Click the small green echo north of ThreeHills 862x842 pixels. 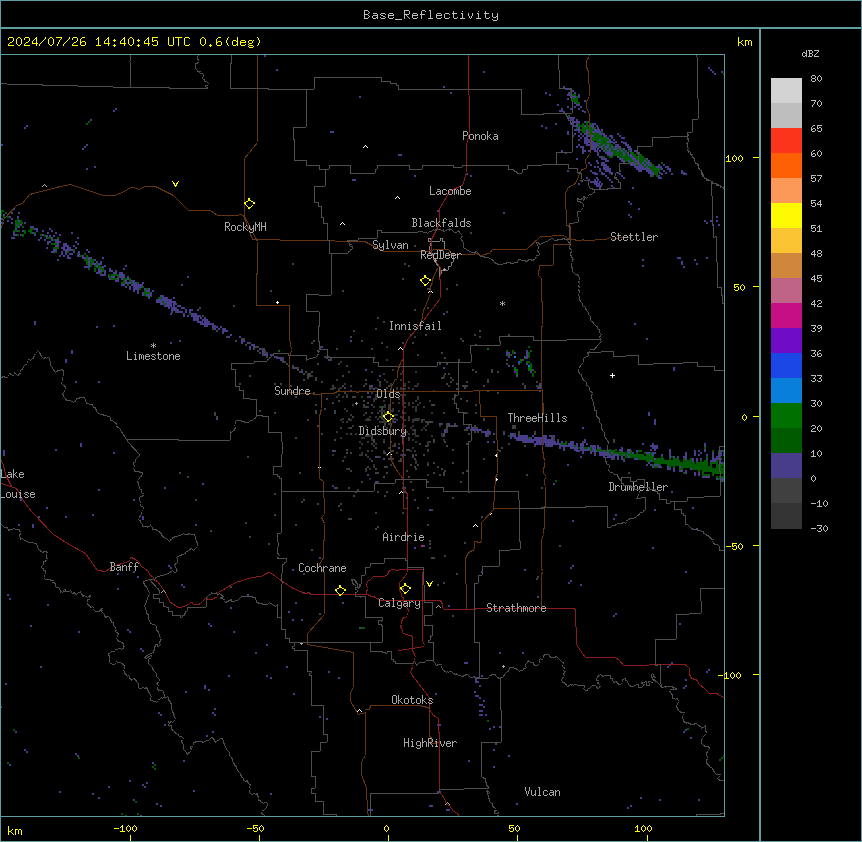[x=520, y=363]
